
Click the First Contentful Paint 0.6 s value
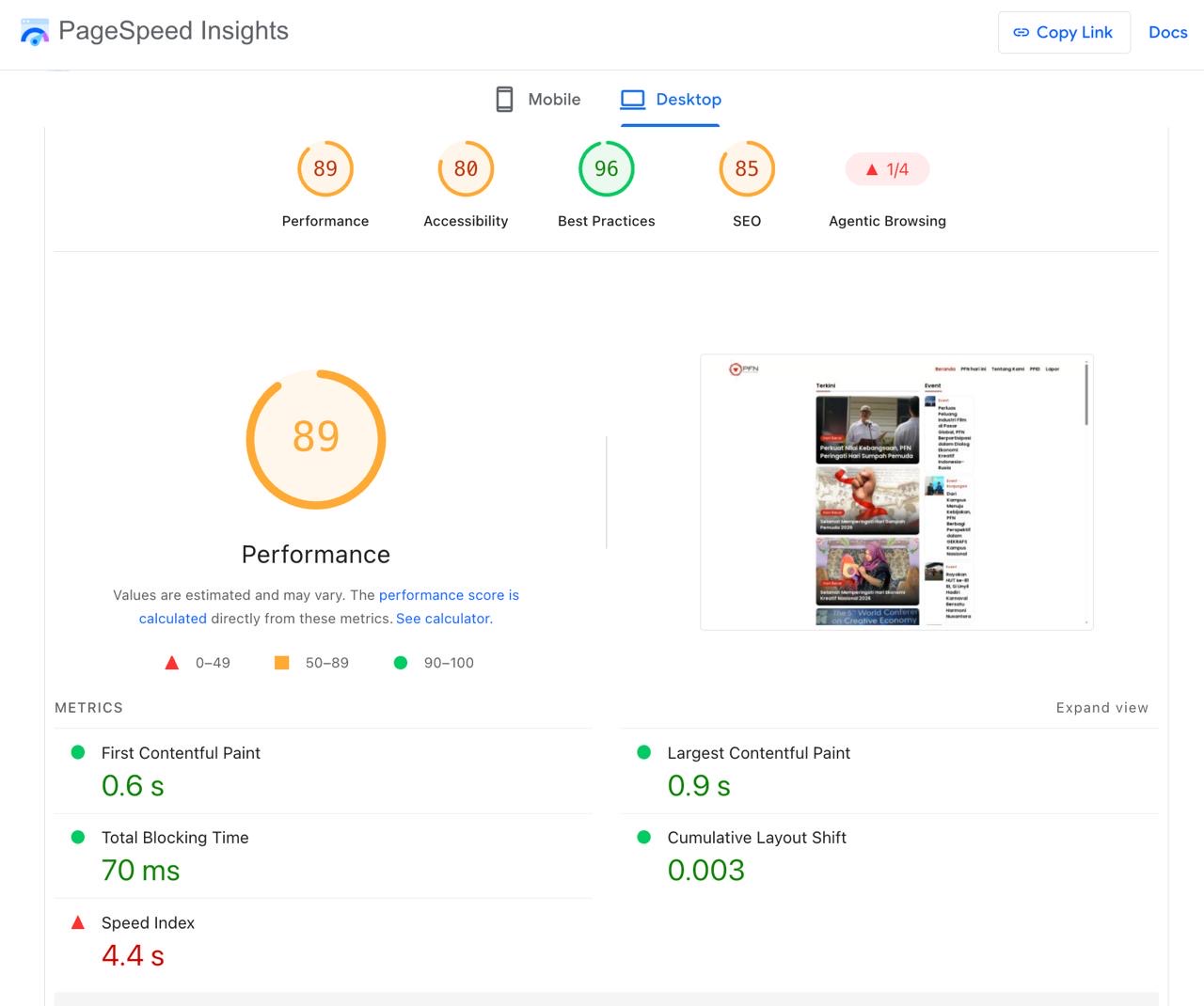coord(133,786)
